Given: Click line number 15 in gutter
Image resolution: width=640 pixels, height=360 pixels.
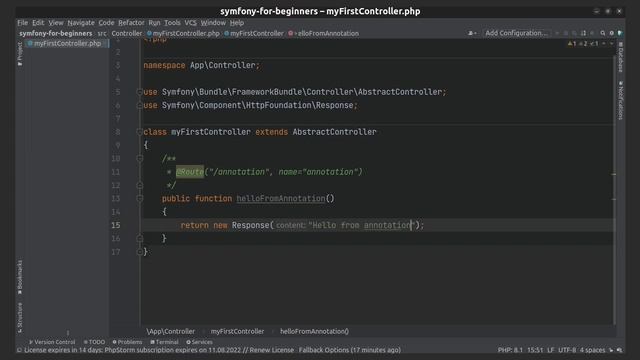Looking at the screenshot, I should (x=116, y=225).
